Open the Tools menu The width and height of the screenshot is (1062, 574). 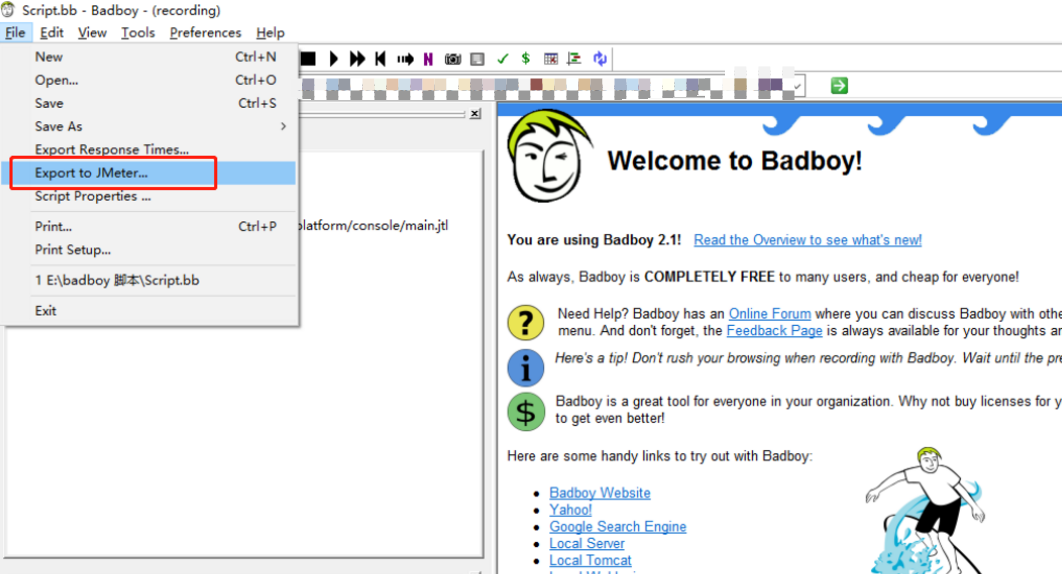(138, 33)
